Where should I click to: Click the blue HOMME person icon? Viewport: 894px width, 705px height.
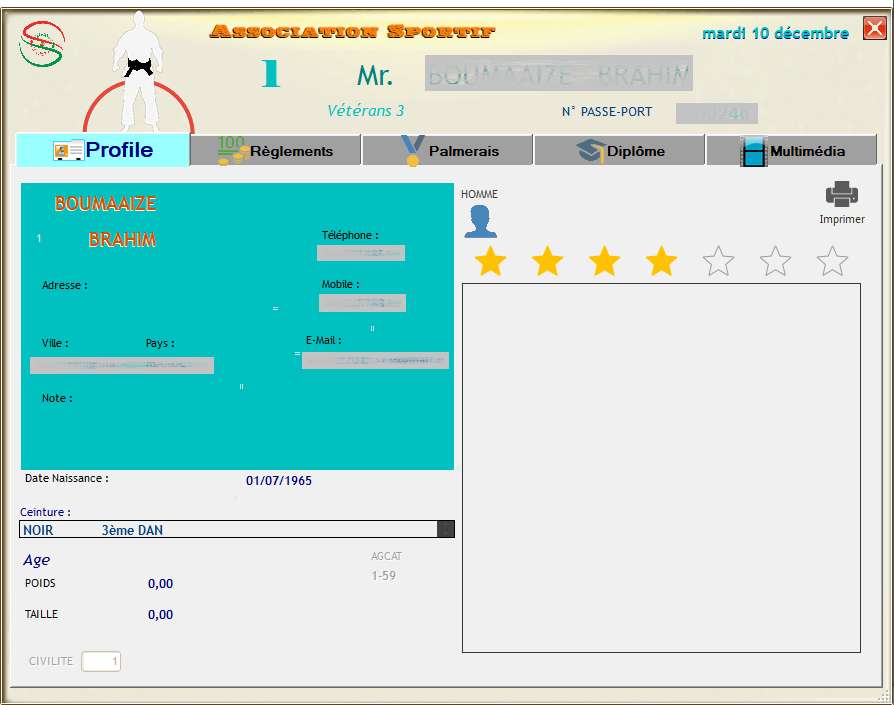[480, 222]
